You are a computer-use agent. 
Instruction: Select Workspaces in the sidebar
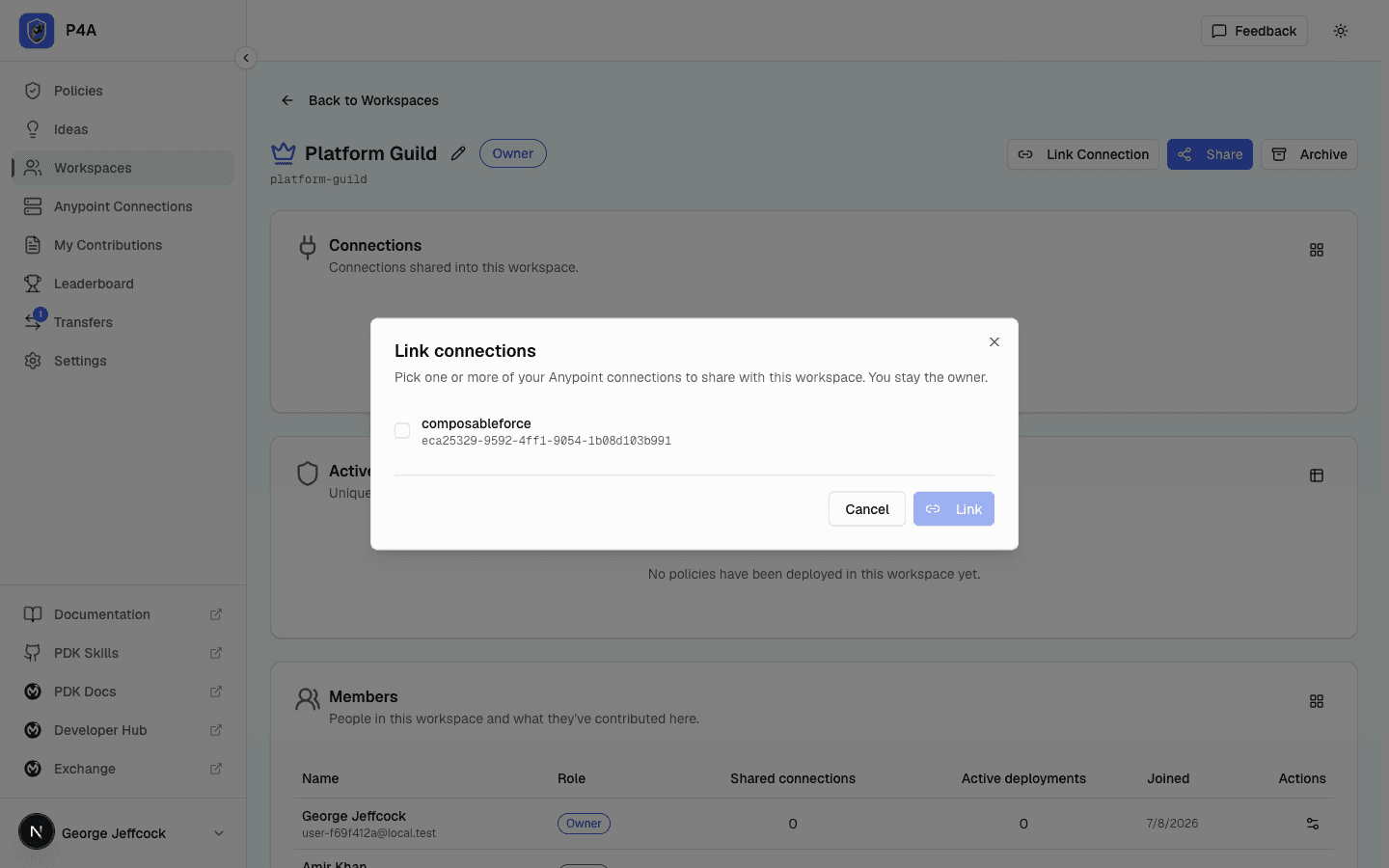pos(123,168)
